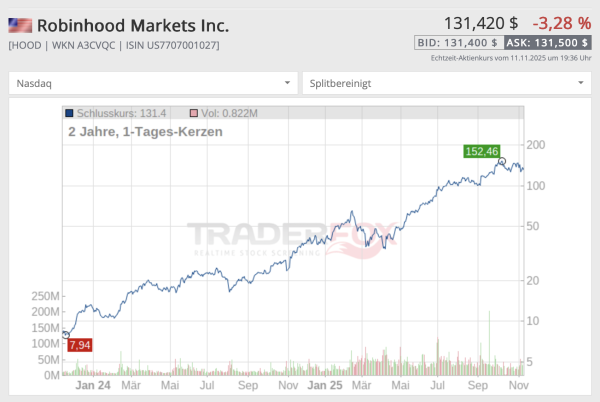600x402 pixels.
Task: Toggle the Vol: 0.822M legend entry
Action: pyautogui.click(x=230, y=115)
